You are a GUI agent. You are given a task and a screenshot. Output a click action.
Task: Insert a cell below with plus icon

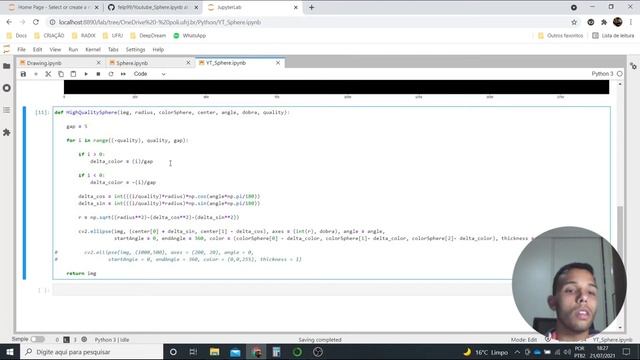pyautogui.click(x=36, y=74)
